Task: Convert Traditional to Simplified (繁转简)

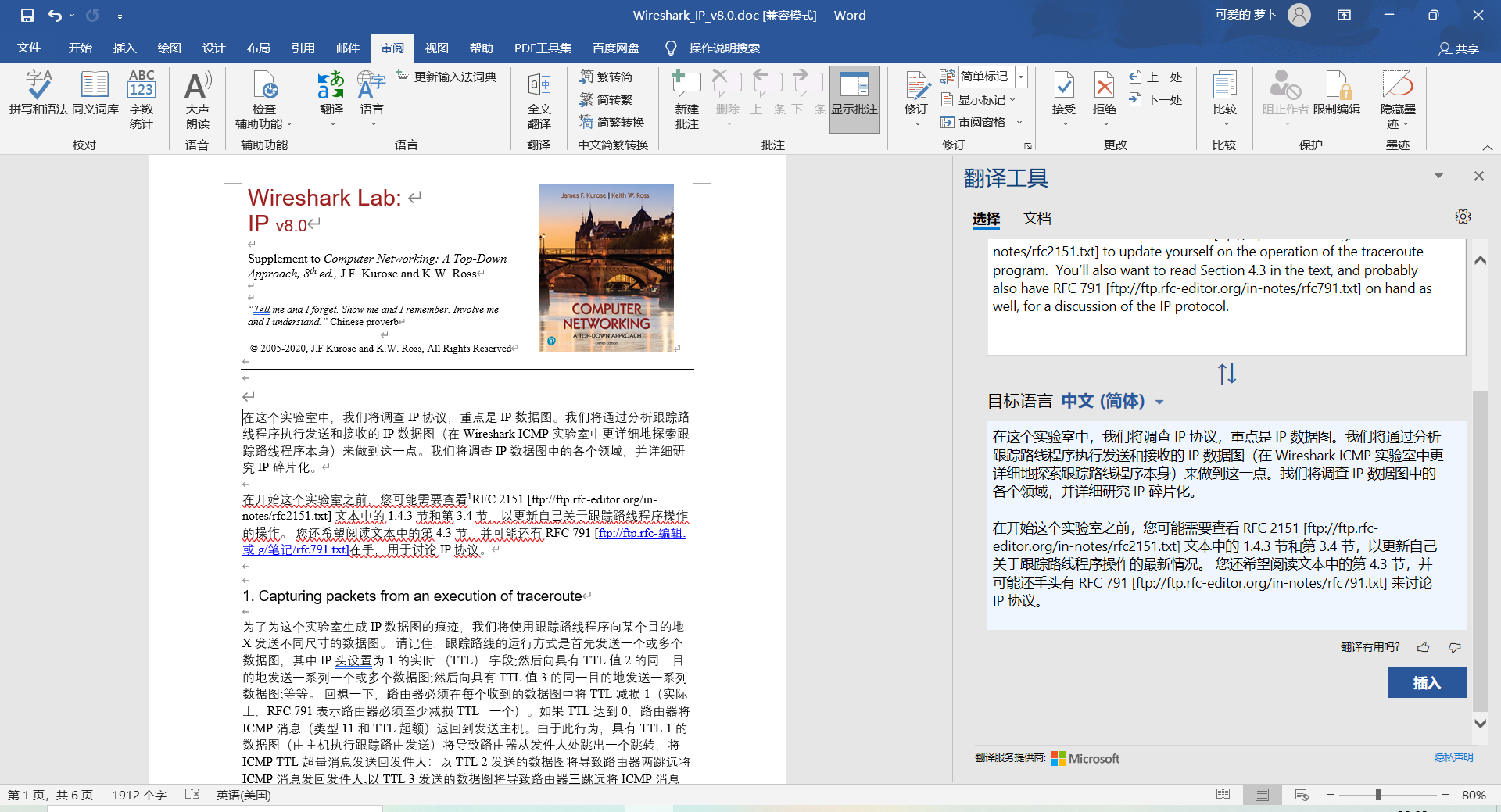Action: point(607,77)
